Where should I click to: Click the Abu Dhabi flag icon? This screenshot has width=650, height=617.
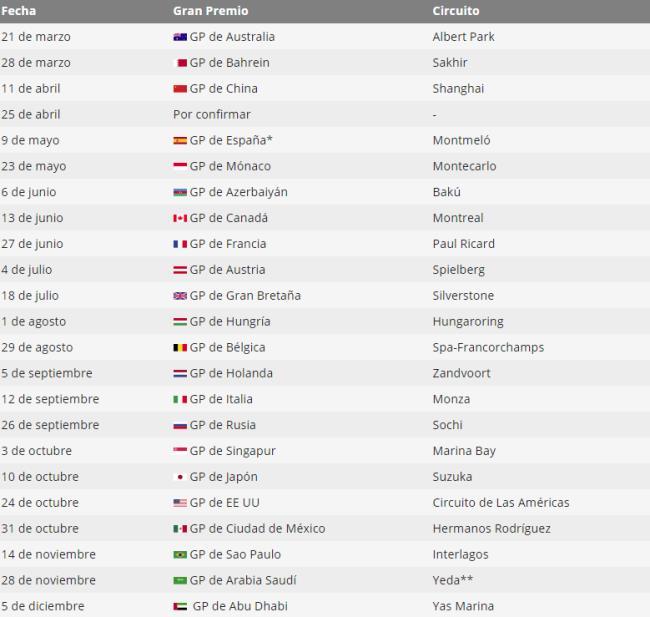(x=180, y=607)
